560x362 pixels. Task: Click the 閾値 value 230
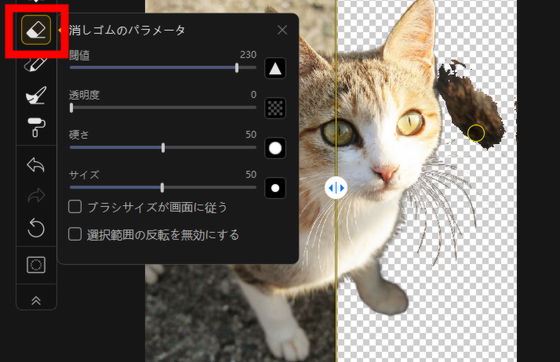point(248,55)
